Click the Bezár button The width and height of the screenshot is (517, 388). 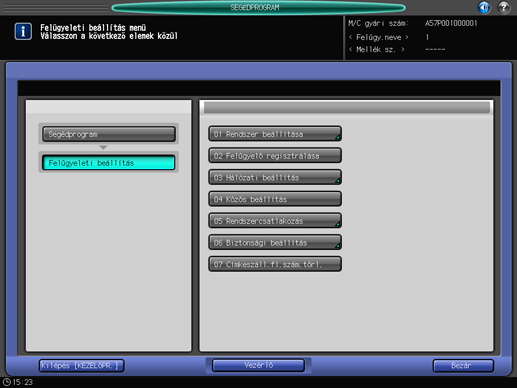463,366
